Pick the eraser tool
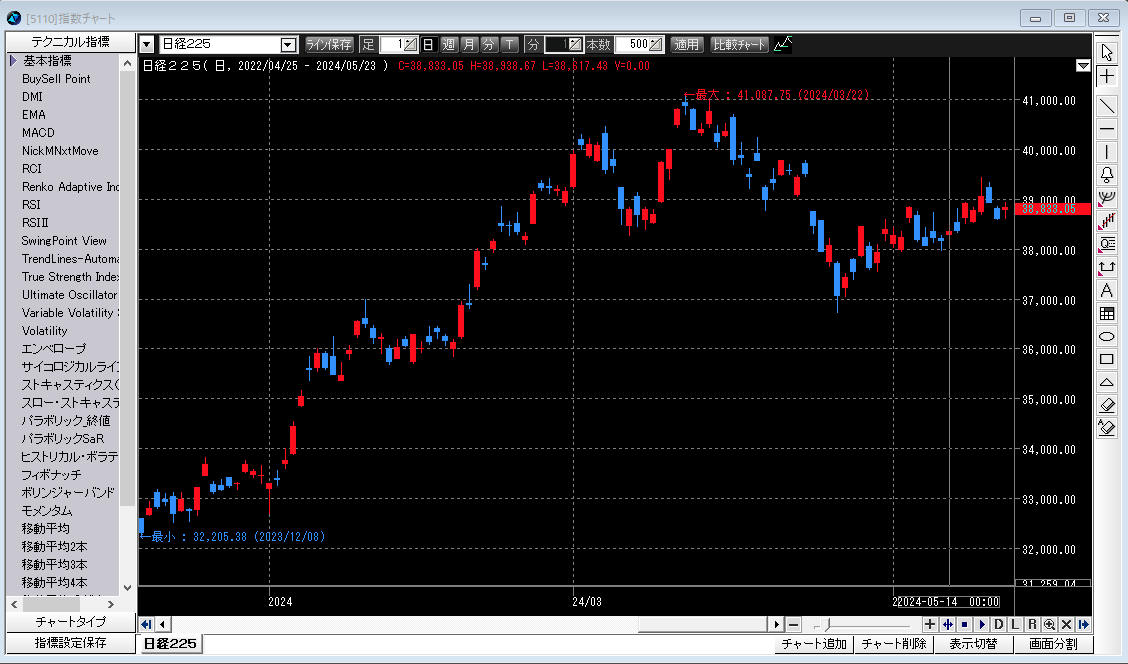This screenshot has width=1128, height=664. pyautogui.click(x=1107, y=406)
